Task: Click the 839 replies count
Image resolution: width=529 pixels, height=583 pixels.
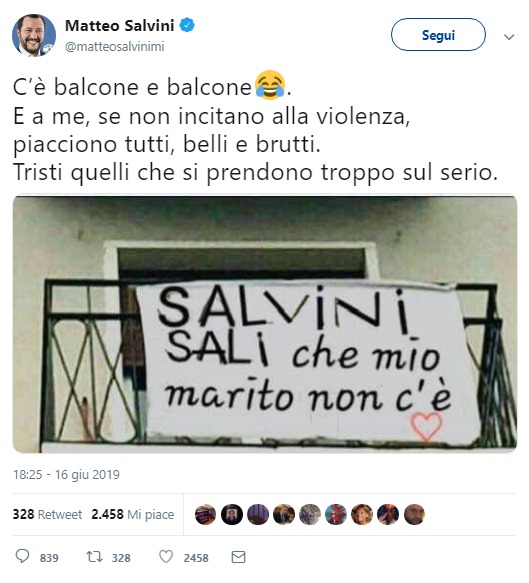Action: pos(49,558)
